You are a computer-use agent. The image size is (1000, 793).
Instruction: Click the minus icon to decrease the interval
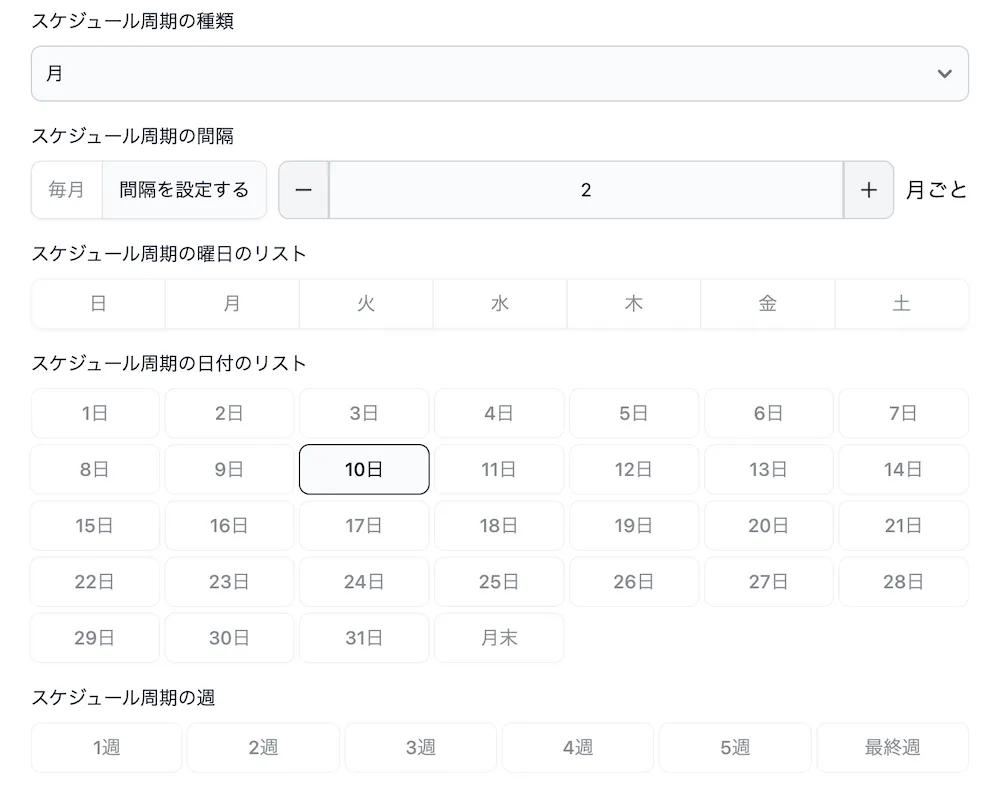tap(303, 190)
